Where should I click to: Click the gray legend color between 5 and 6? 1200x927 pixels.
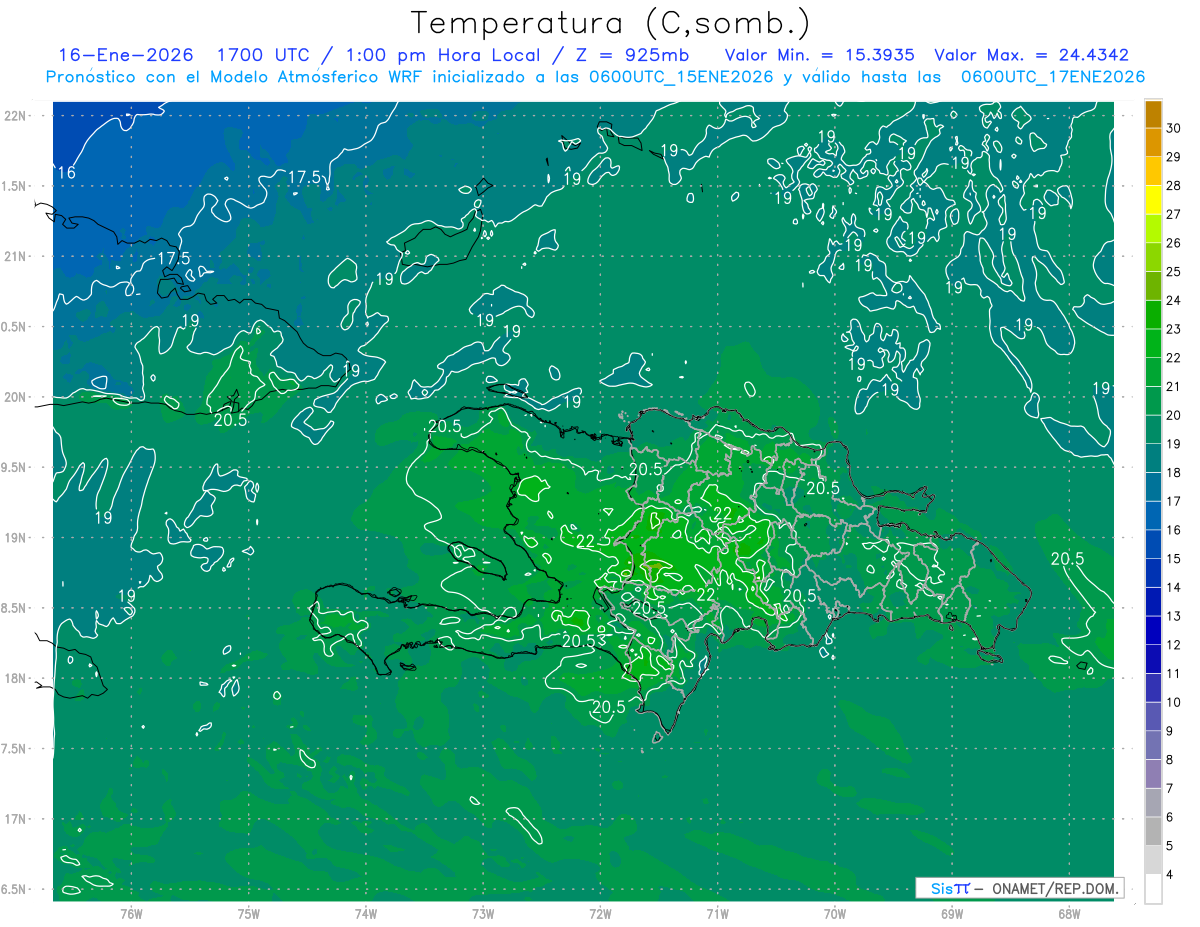tap(1153, 831)
